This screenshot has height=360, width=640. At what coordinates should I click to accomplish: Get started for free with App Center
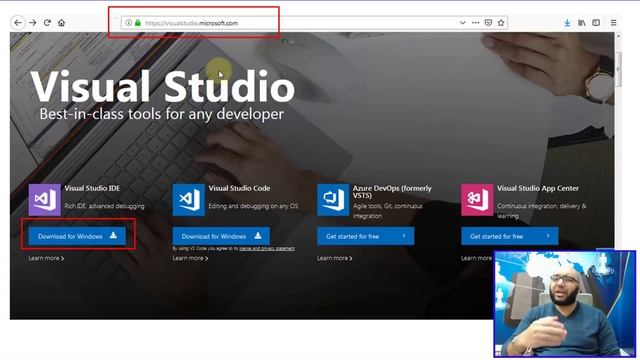pos(510,236)
